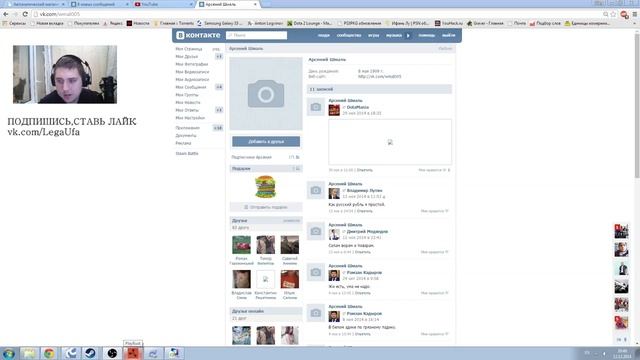
Task: Click the VKontakte logo in the header
Action: click(x=198, y=36)
